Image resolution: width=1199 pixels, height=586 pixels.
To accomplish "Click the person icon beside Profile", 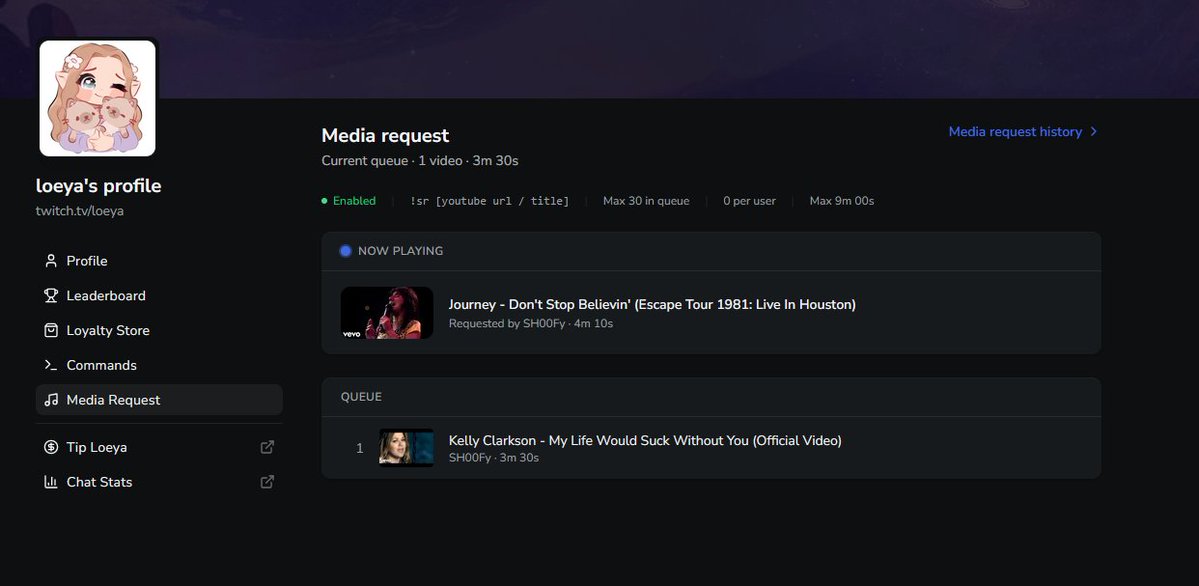I will point(51,261).
